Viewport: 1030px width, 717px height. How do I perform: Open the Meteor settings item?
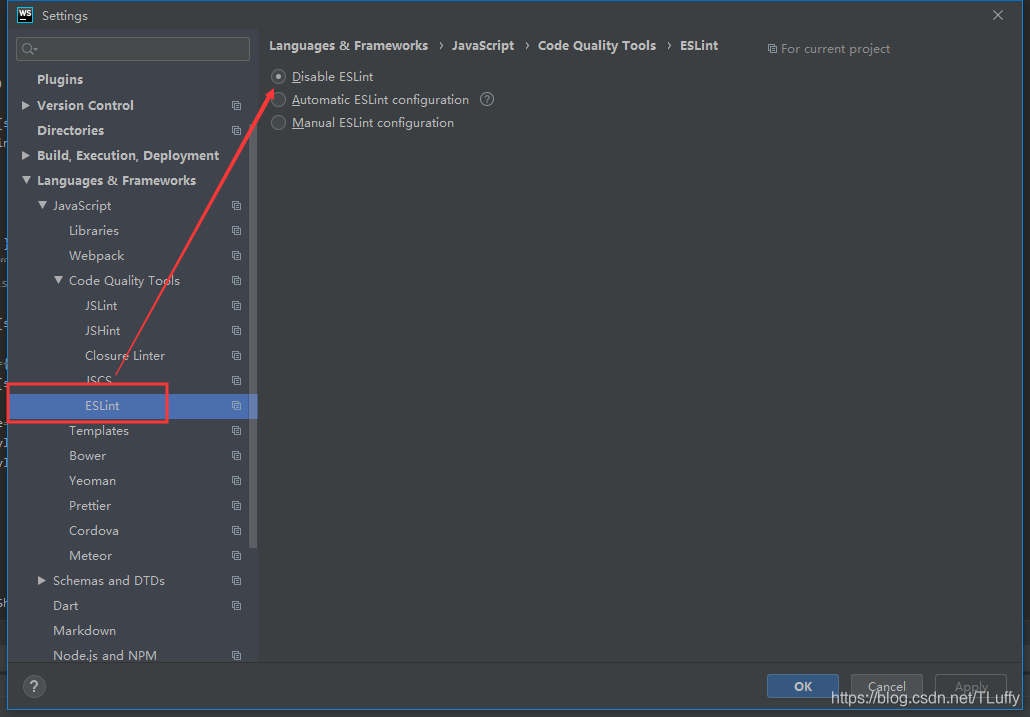click(91, 555)
